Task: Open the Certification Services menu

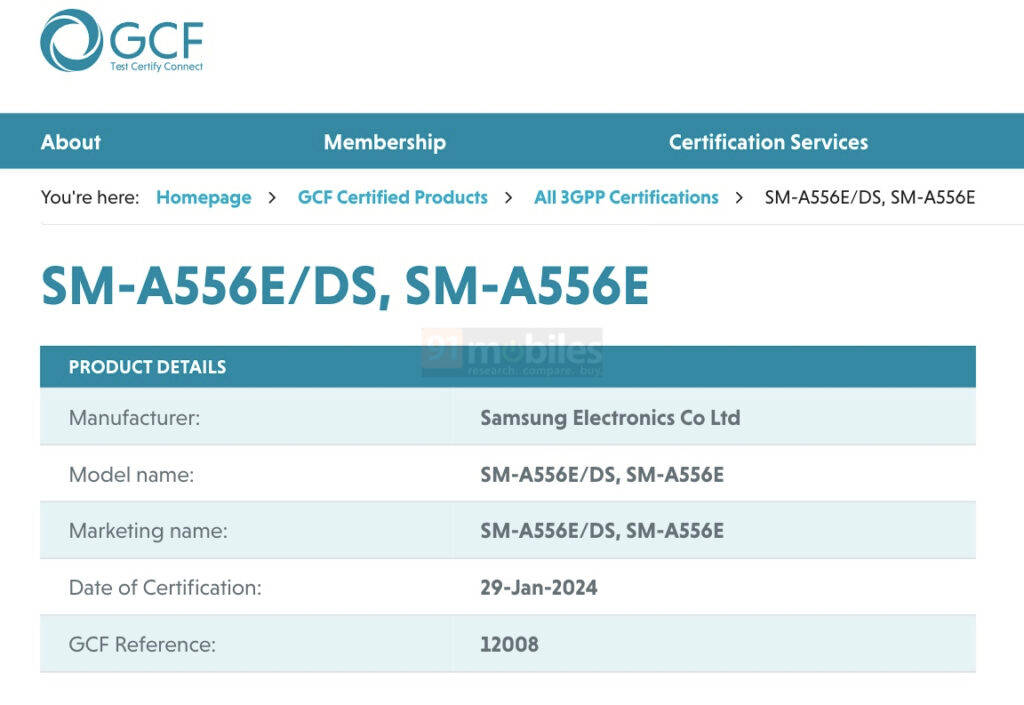Action: coord(768,142)
